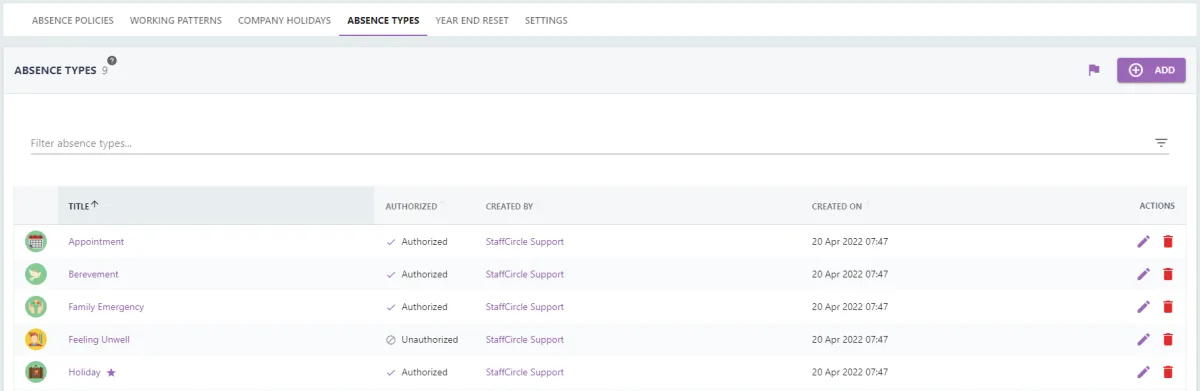Open the Bereavement absence type link

tap(93, 274)
